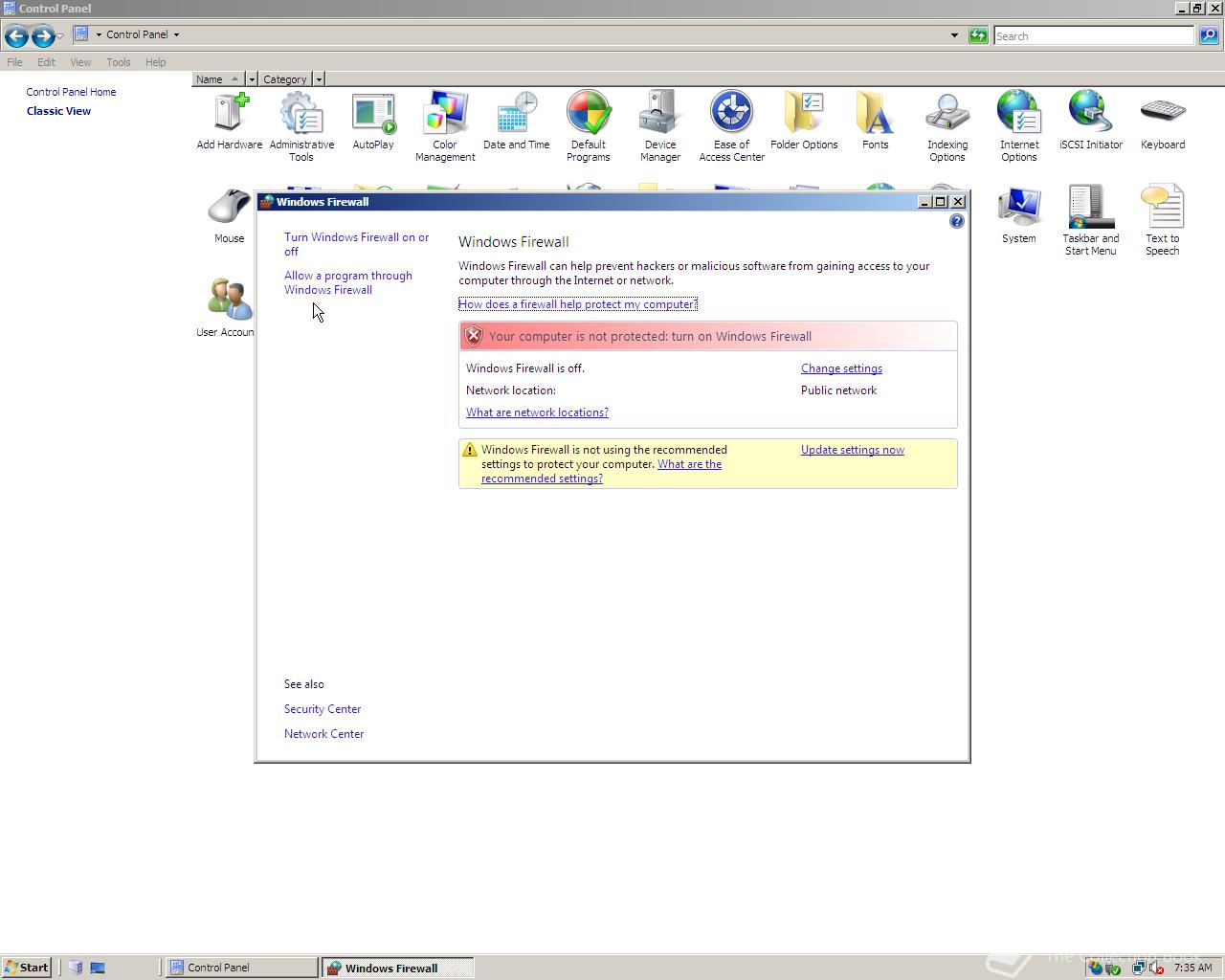Click the Search input field
Viewport: 1225px width, 980px height.
1094,35
